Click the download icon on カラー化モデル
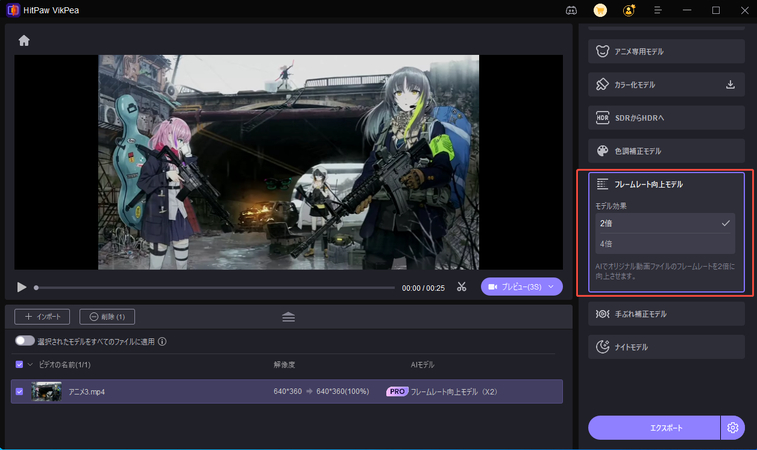Viewport: 757px width, 450px height. (x=730, y=85)
